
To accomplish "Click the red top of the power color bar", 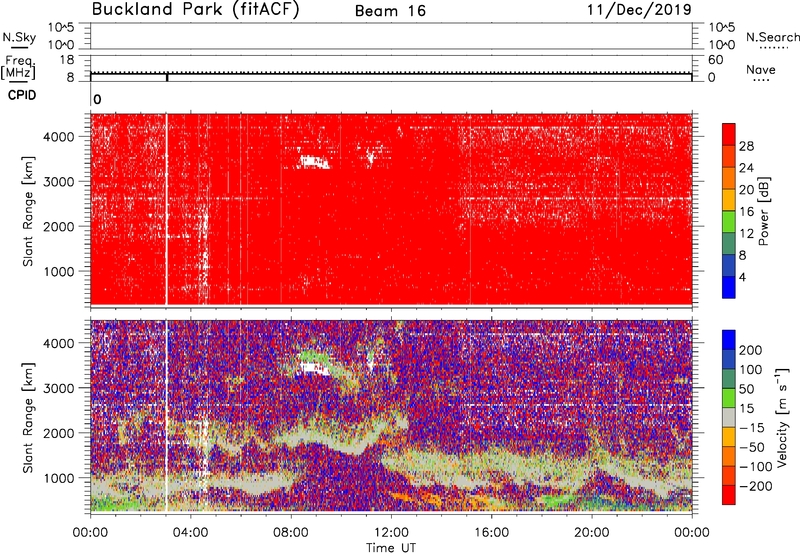I will (x=729, y=135).
